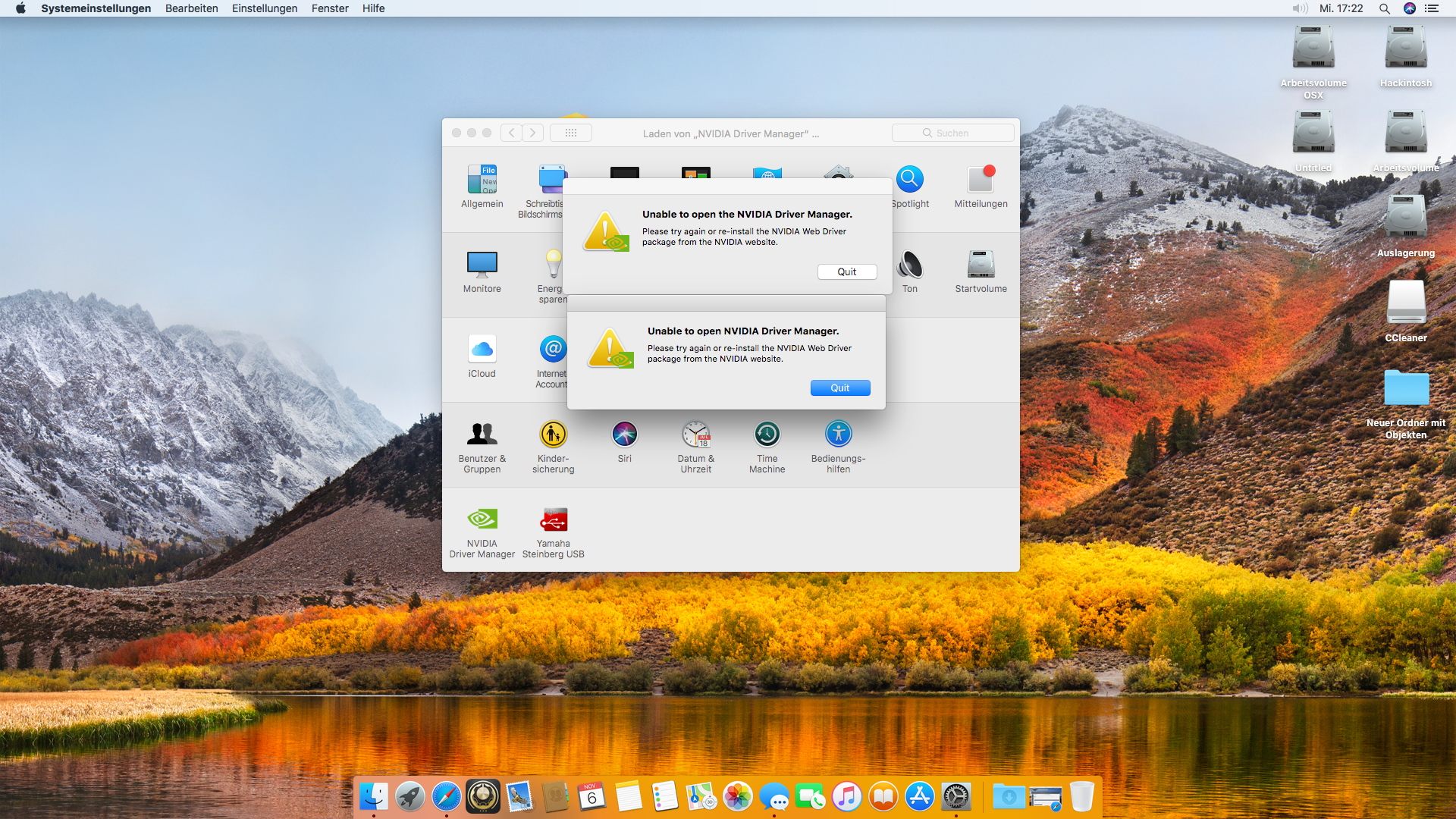The image size is (1456, 819).
Task: Go forward with the toolbar forward arrow
Action: point(533,133)
